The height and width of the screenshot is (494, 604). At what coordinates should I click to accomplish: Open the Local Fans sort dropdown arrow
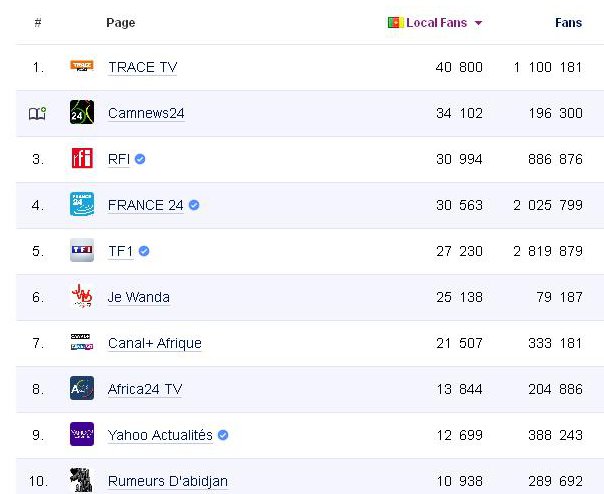coord(479,23)
